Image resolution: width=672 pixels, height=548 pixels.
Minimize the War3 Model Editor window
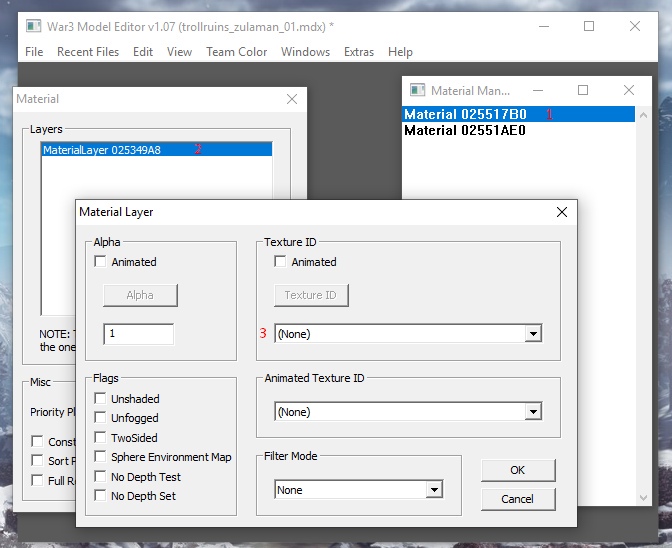tap(544, 27)
